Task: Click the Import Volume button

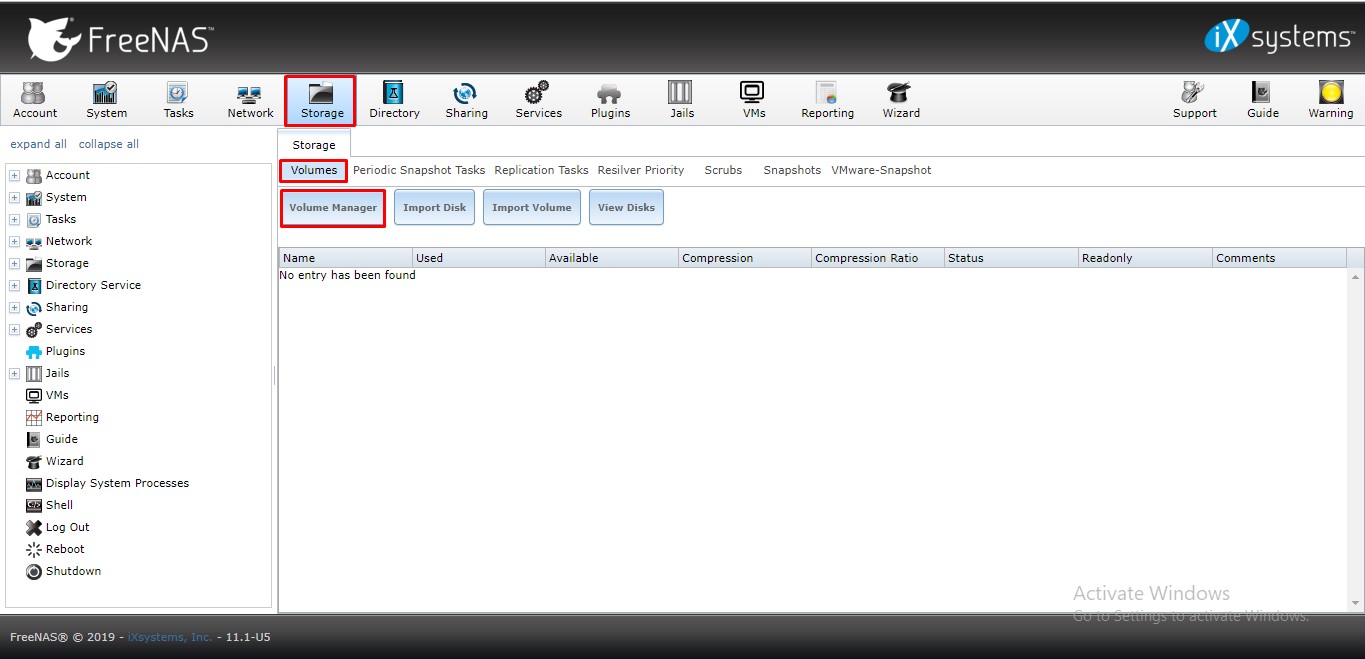Action: (532, 208)
